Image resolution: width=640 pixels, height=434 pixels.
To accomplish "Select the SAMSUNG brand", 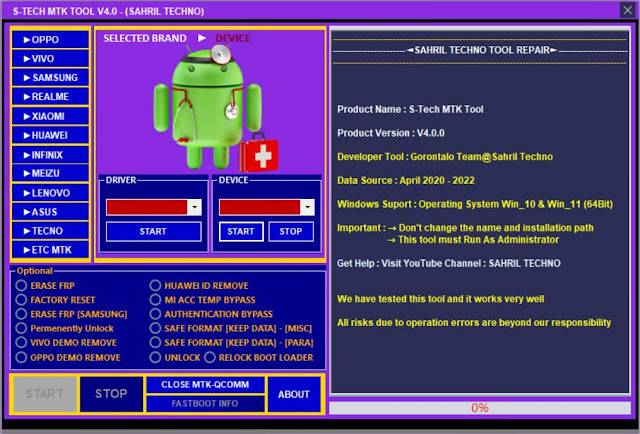I will (50, 78).
